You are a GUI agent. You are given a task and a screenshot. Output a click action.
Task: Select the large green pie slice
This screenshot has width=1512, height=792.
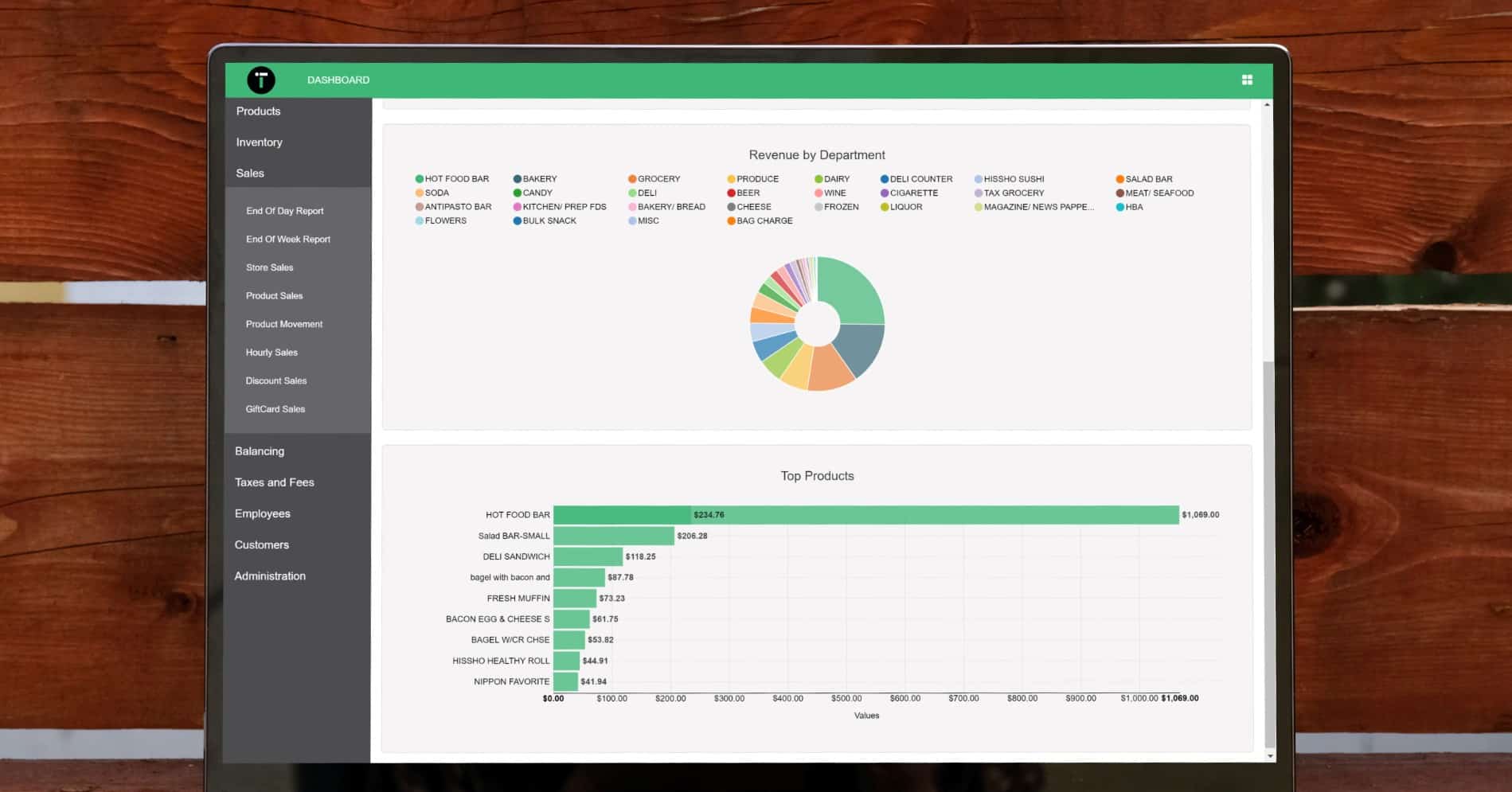point(850,289)
